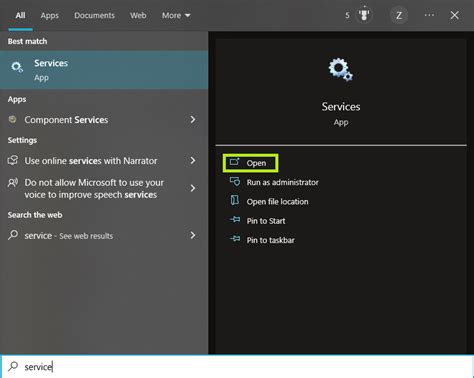Click the Run as administrator shield icon
The width and height of the screenshot is (474, 378).
pos(235,182)
